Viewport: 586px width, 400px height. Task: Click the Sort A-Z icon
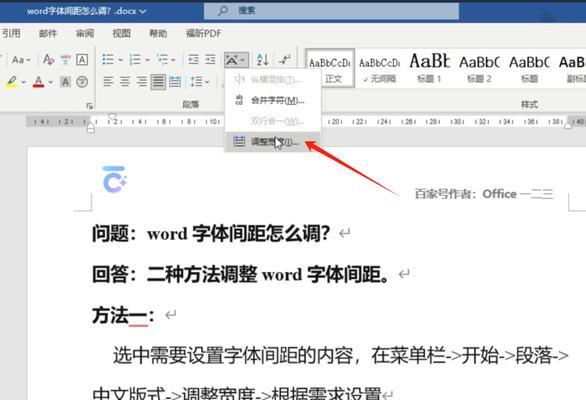pos(263,59)
